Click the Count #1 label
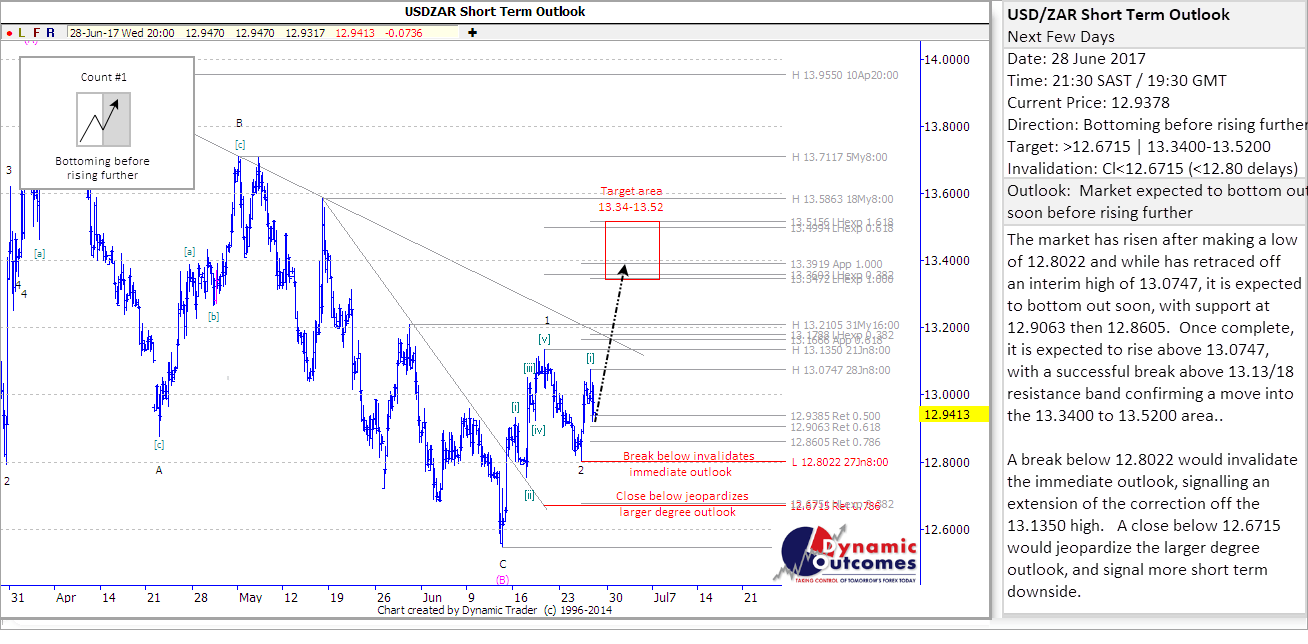Image resolution: width=1308 pixels, height=644 pixels. pyautogui.click(x=104, y=77)
